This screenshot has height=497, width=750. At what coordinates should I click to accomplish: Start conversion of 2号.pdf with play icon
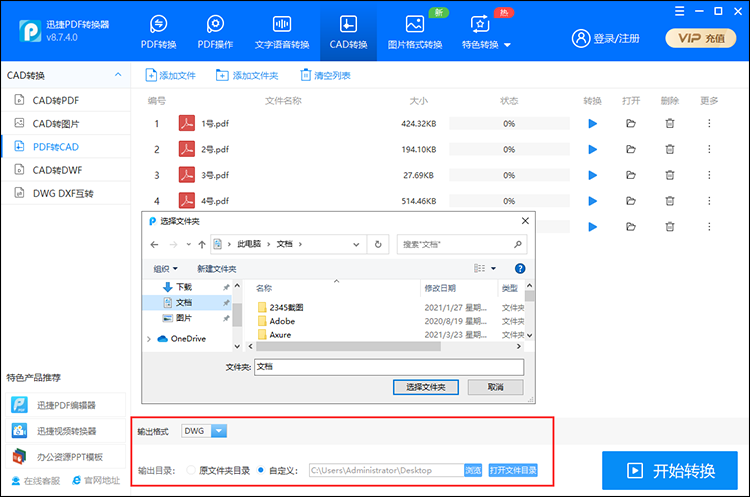[592, 149]
